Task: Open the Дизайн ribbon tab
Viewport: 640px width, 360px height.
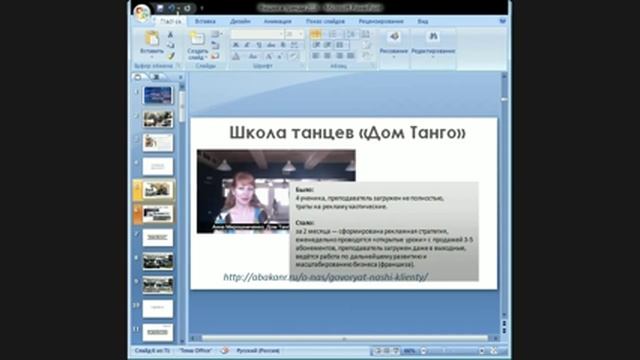Action: click(x=240, y=21)
